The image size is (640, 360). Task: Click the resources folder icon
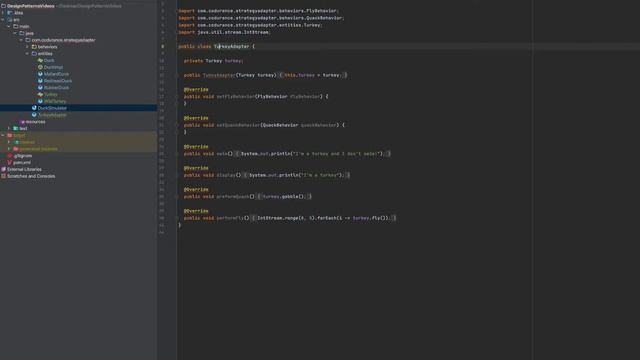(22, 122)
